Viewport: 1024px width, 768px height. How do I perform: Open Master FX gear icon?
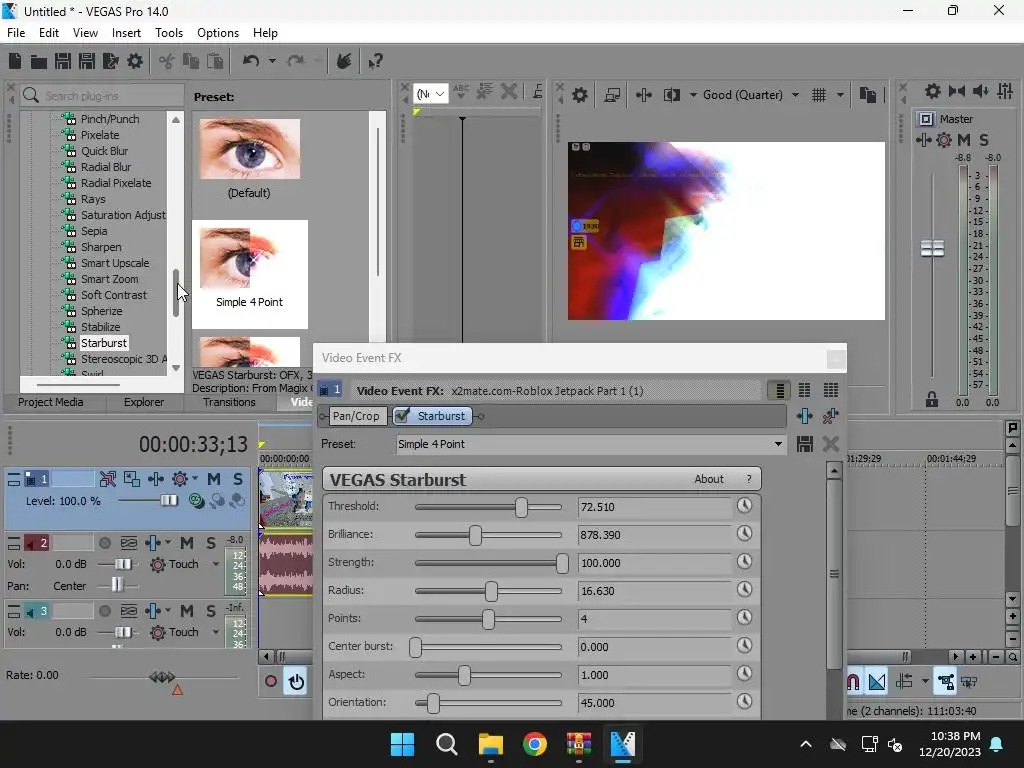point(944,140)
